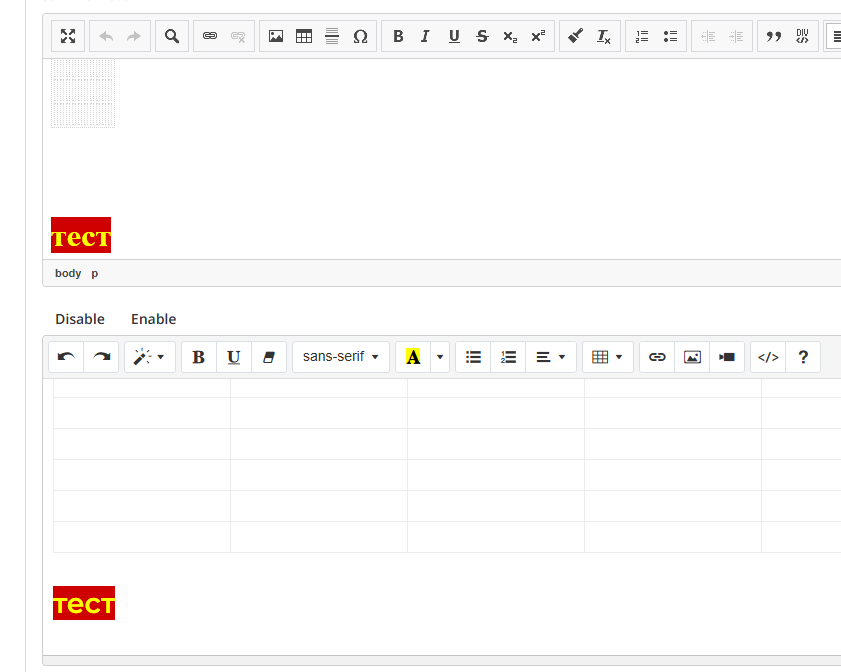The height and width of the screenshot is (672, 841).
Task: Insert a video in the bottom editor
Action: point(727,357)
